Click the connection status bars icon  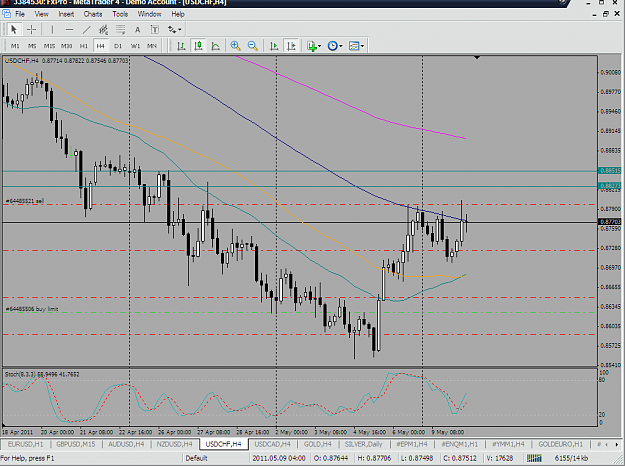pos(534,458)
